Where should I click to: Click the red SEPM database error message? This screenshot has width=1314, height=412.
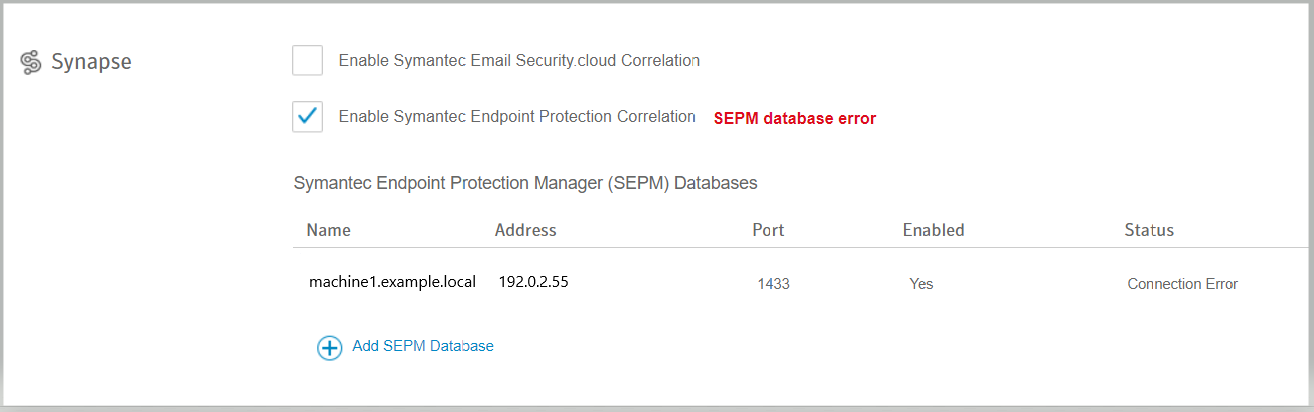pos(794,118)
